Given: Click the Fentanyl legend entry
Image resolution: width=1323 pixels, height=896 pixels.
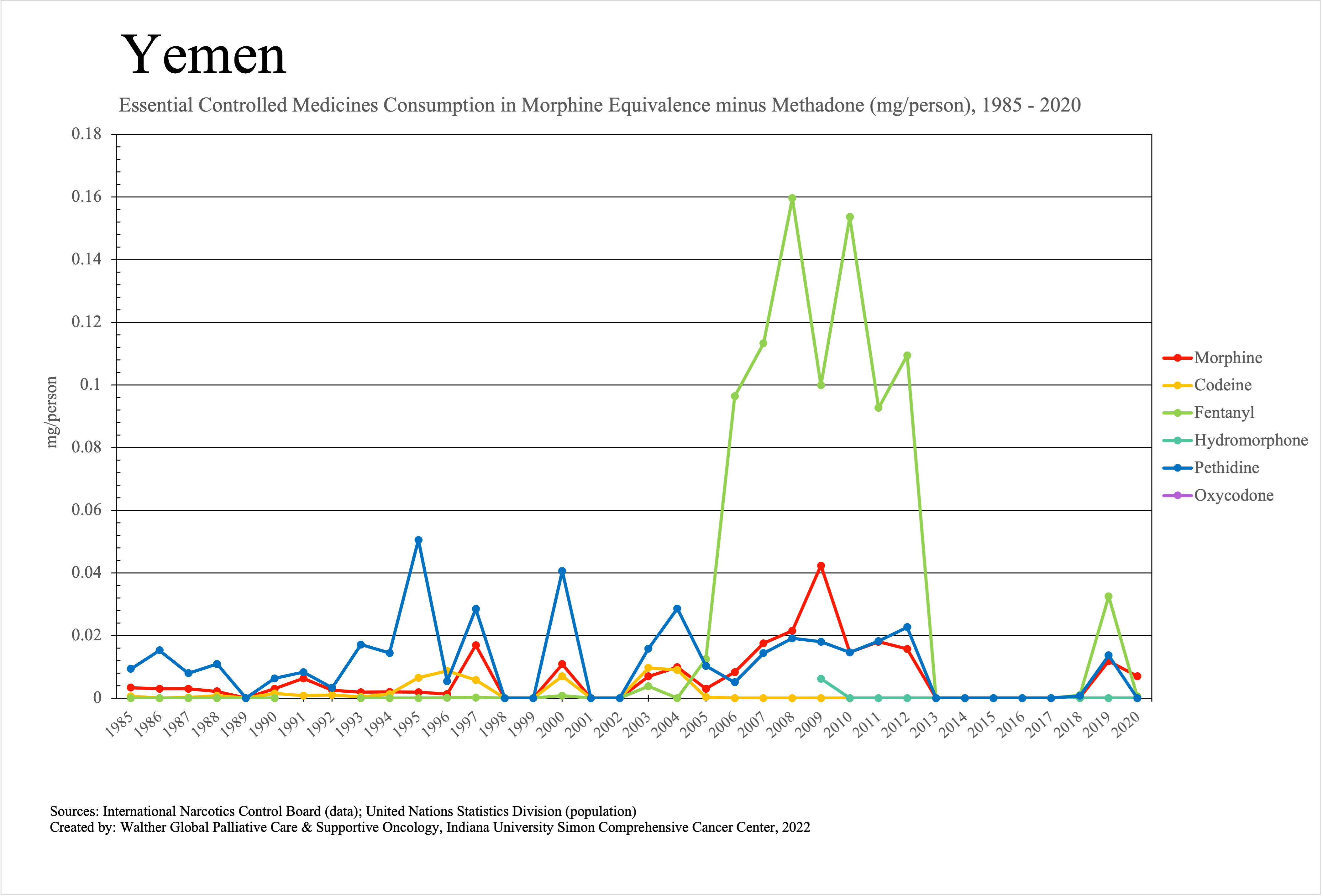Looking at the screenshot, I should (1224, 413).
